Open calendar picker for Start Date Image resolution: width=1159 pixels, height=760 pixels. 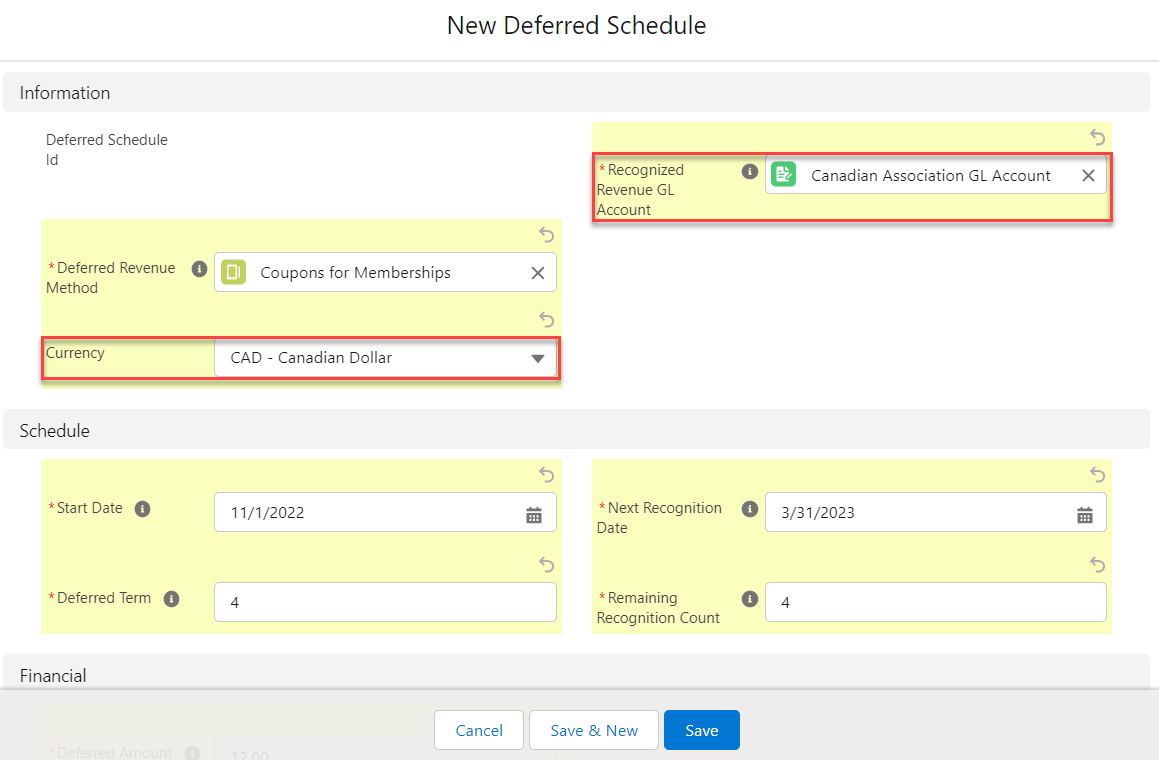tap(534, 514)
